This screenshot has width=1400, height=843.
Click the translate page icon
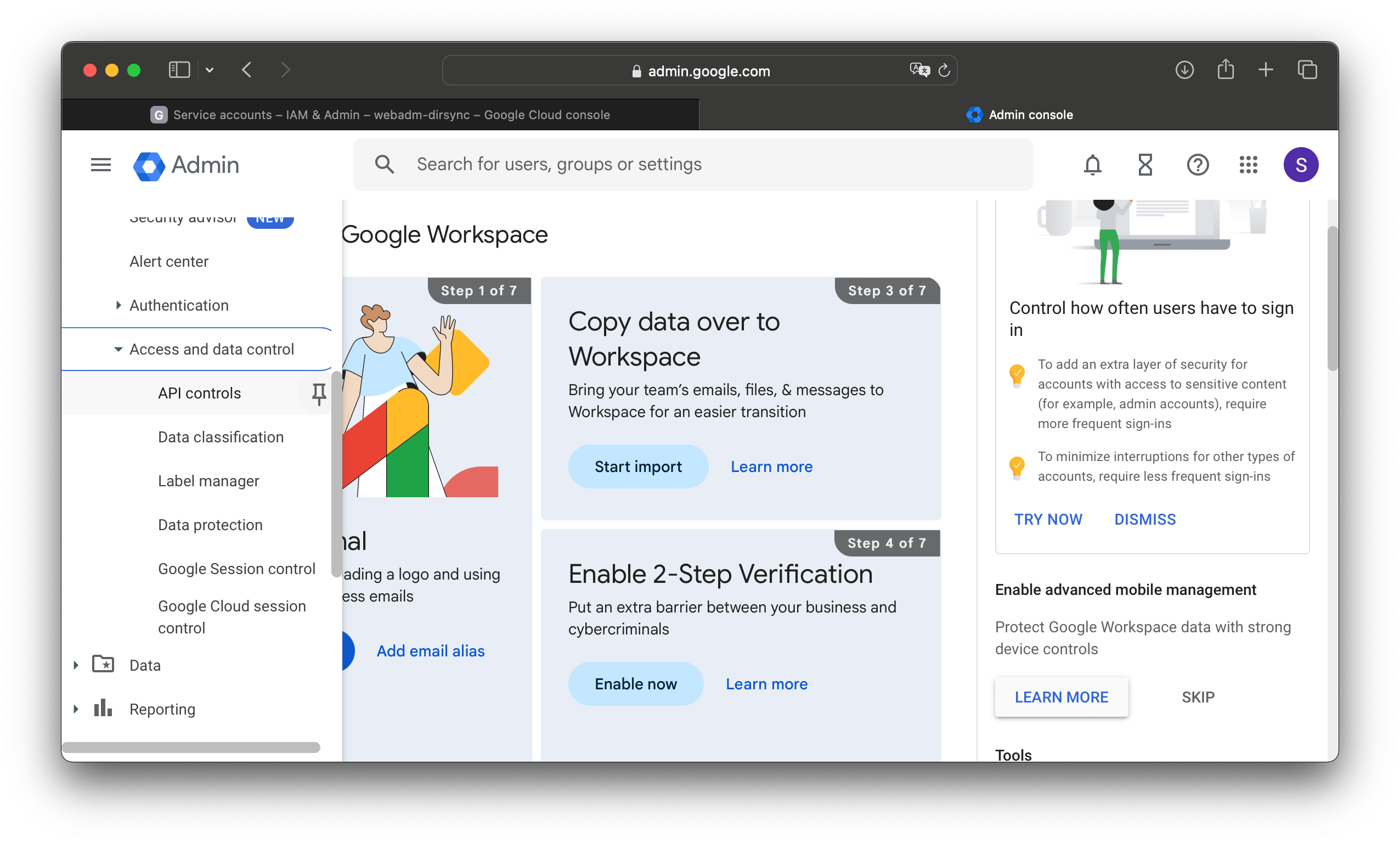tap(919, 70)
